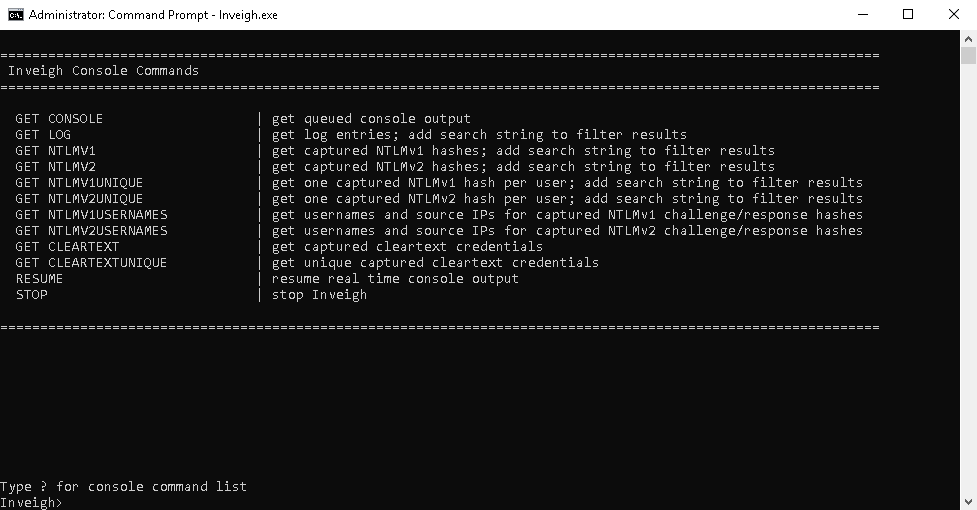This screenshot has width=977, height=510.
Task: Click the 'Inveigh Console Commands' heading
Action: tap(103, 70)
